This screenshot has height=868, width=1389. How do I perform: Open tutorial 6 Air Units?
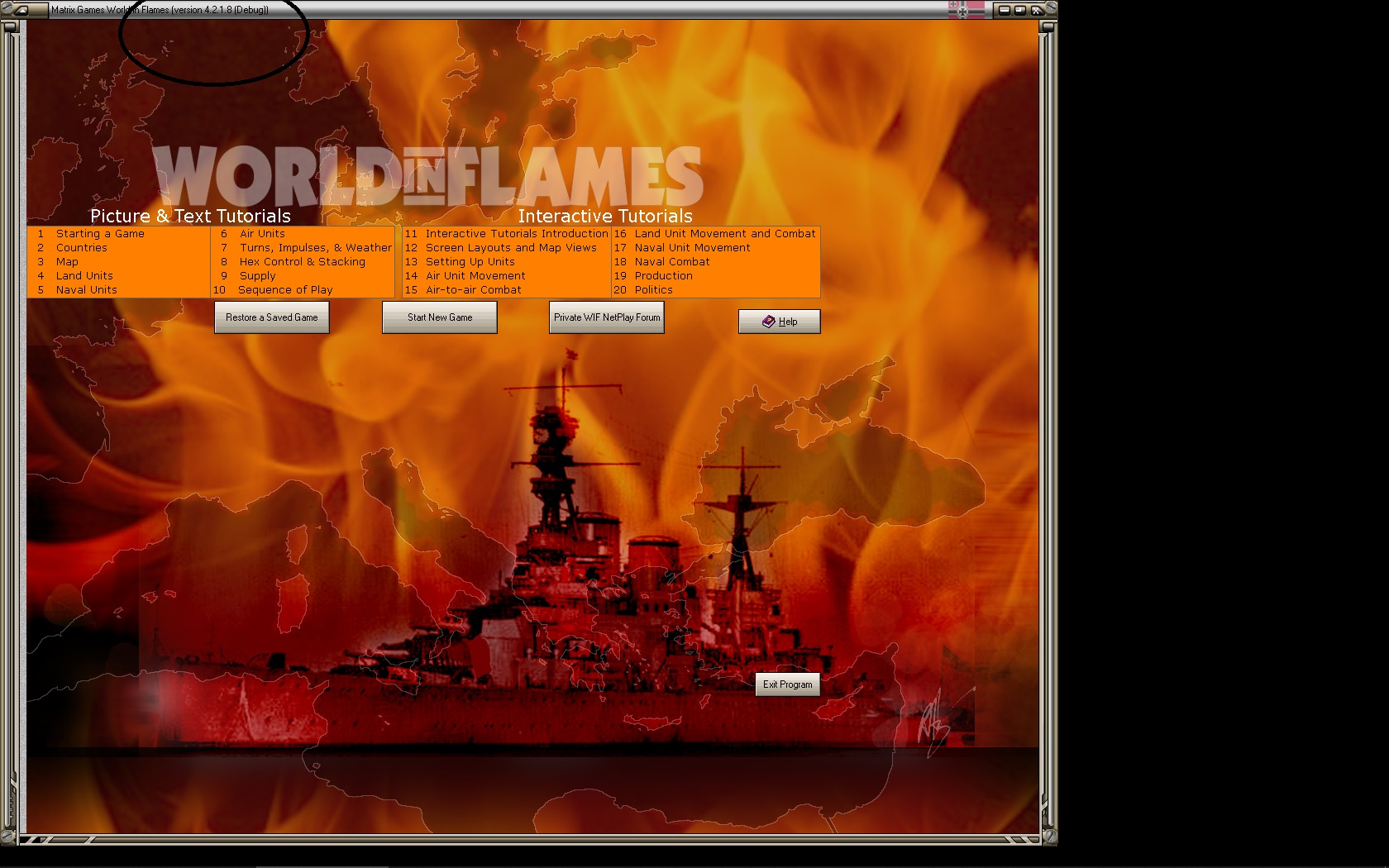261,233
